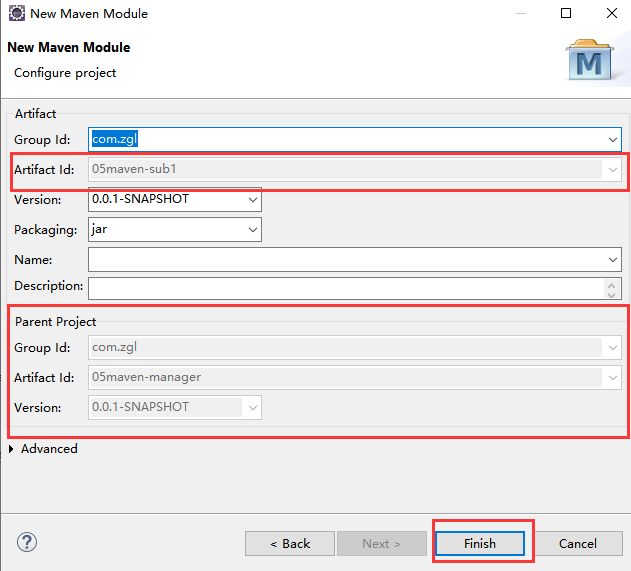
Task: Maximize the New Maven Module window
Action: coord(566,13)
